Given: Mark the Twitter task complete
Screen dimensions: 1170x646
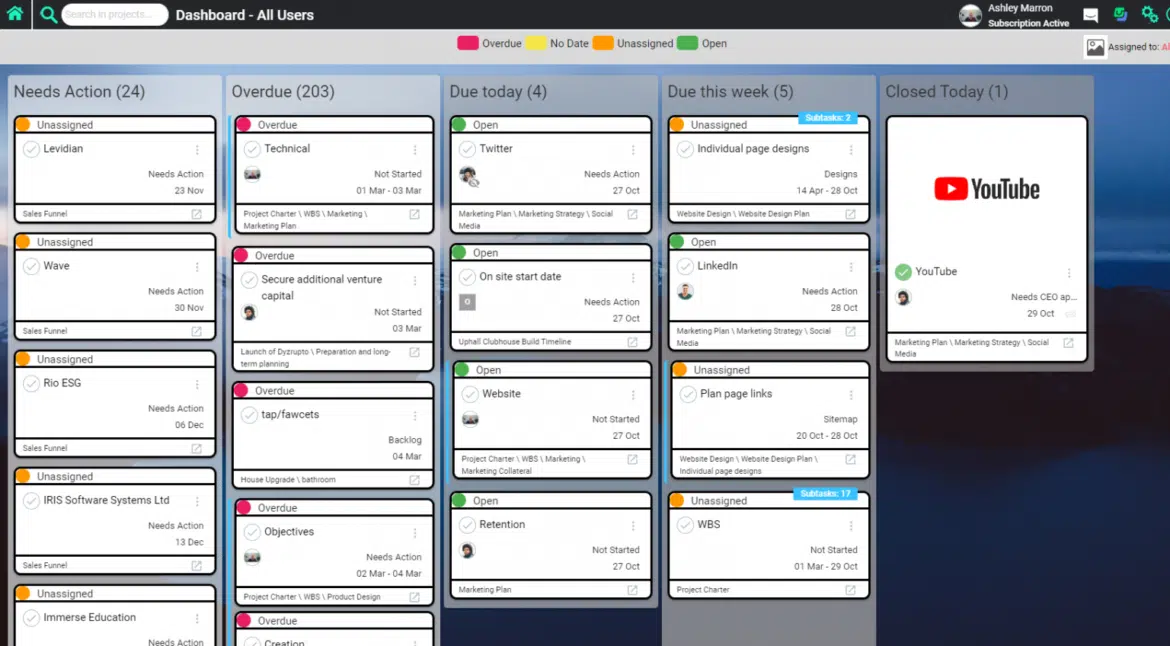Looking at the screenshot, I should pos(467,149).
